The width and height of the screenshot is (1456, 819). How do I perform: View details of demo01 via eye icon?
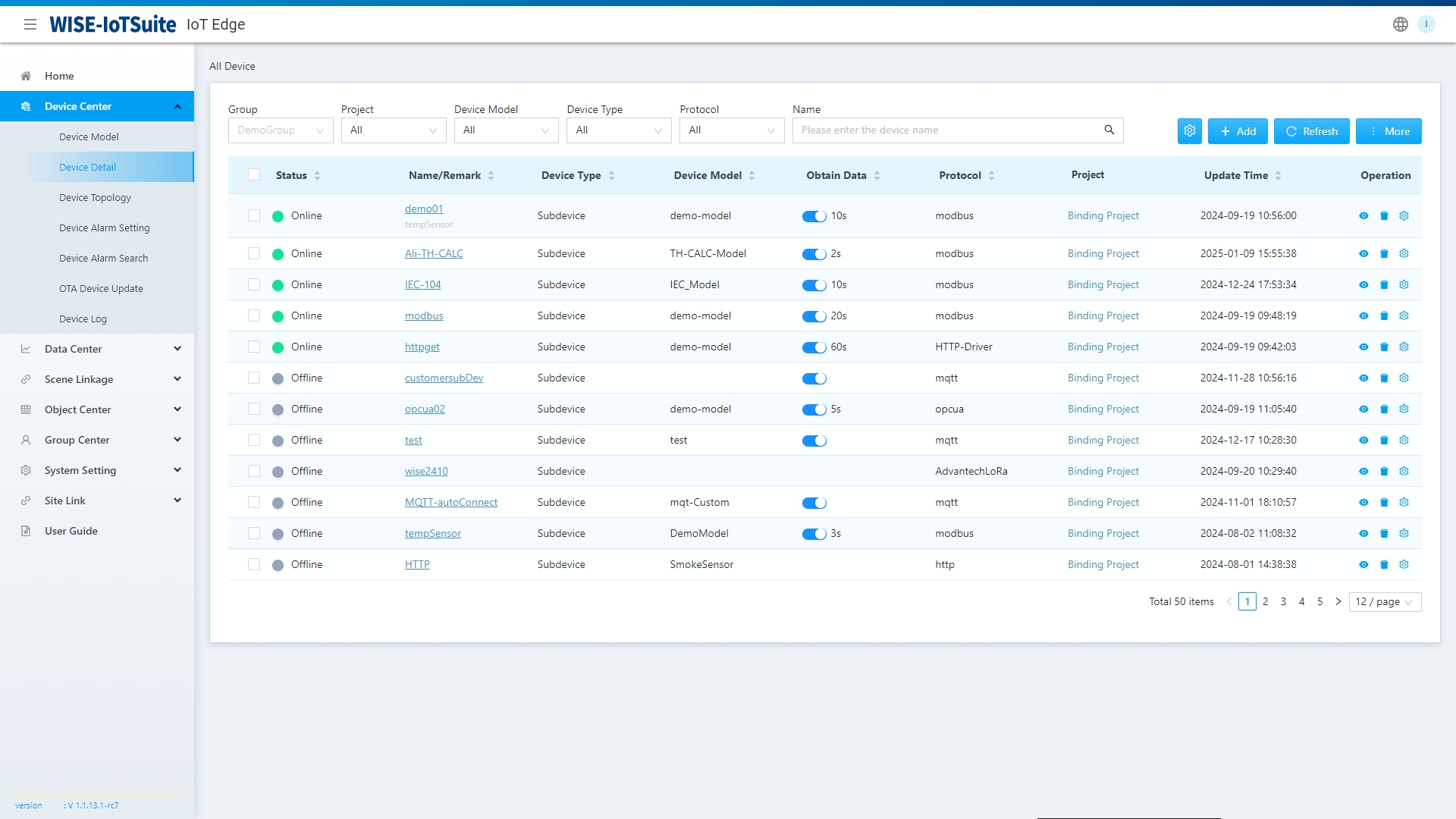1363,215
